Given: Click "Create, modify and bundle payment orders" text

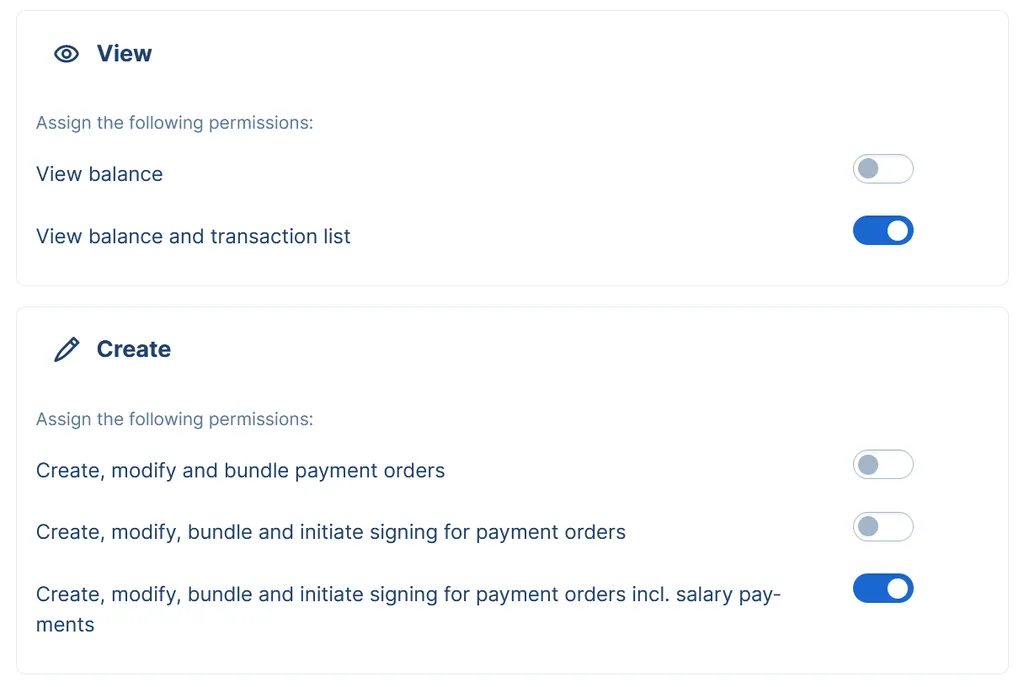Looking at the screenshot, I should 240,471.
